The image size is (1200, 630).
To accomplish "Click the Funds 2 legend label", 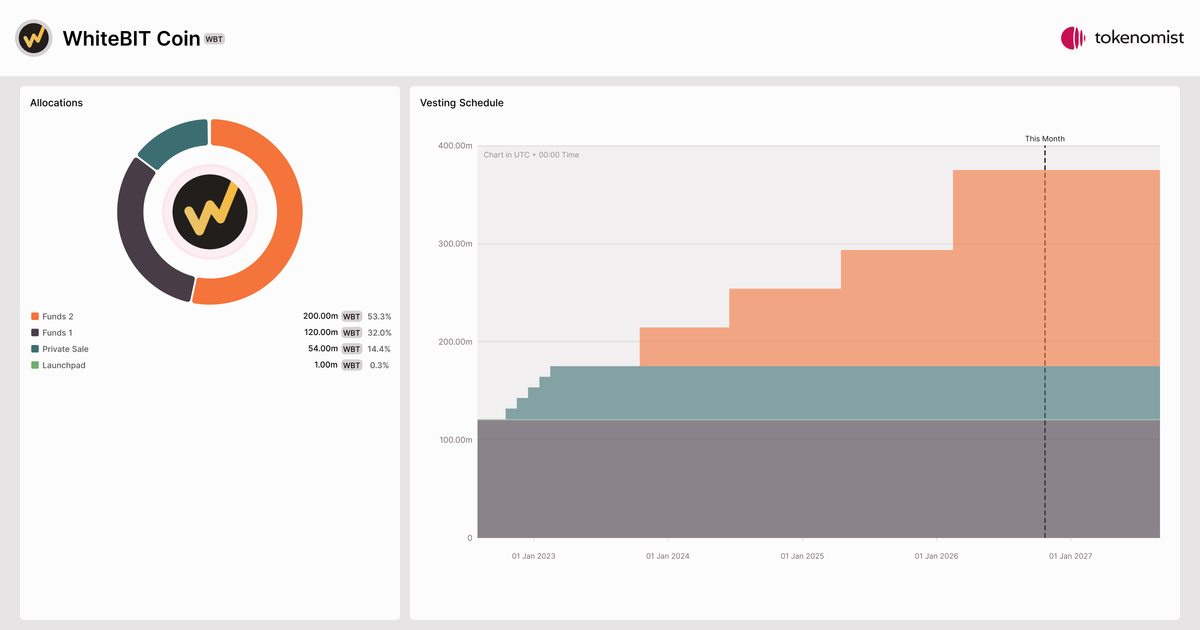I will pyautogui.click(x=58, y=316).
